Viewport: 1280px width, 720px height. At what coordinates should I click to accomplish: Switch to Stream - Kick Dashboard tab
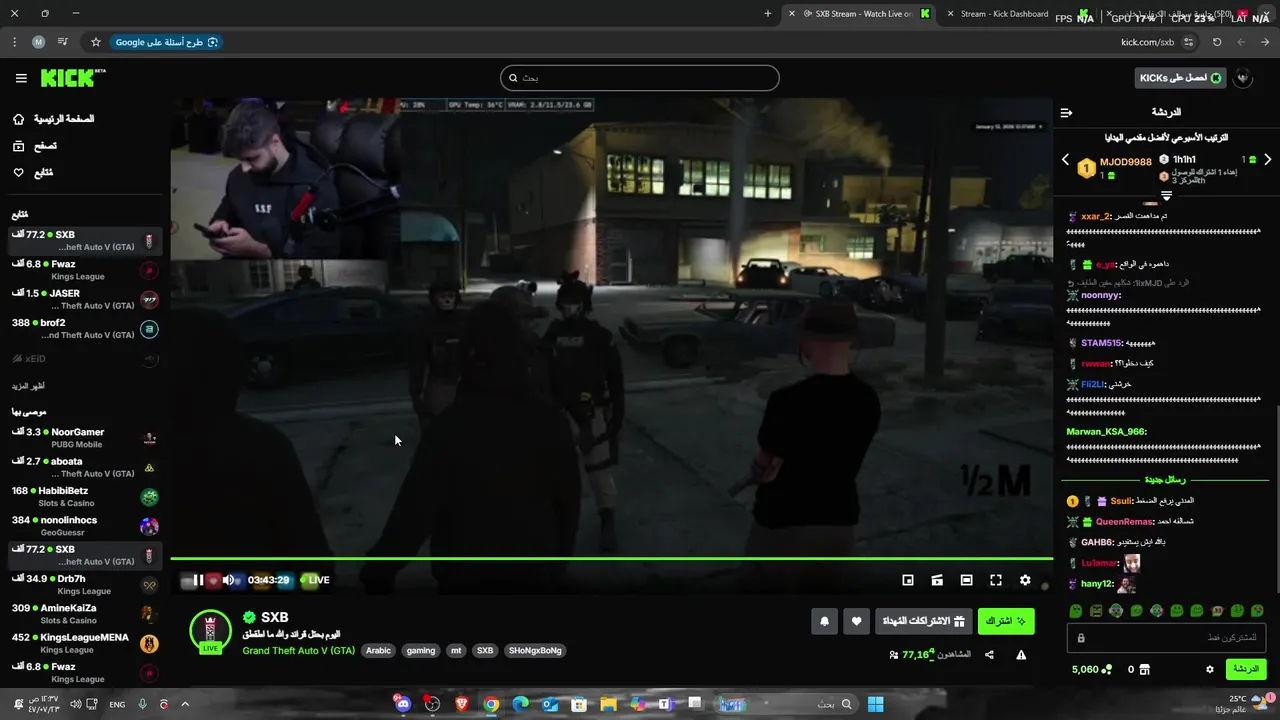click(1004, 14)
